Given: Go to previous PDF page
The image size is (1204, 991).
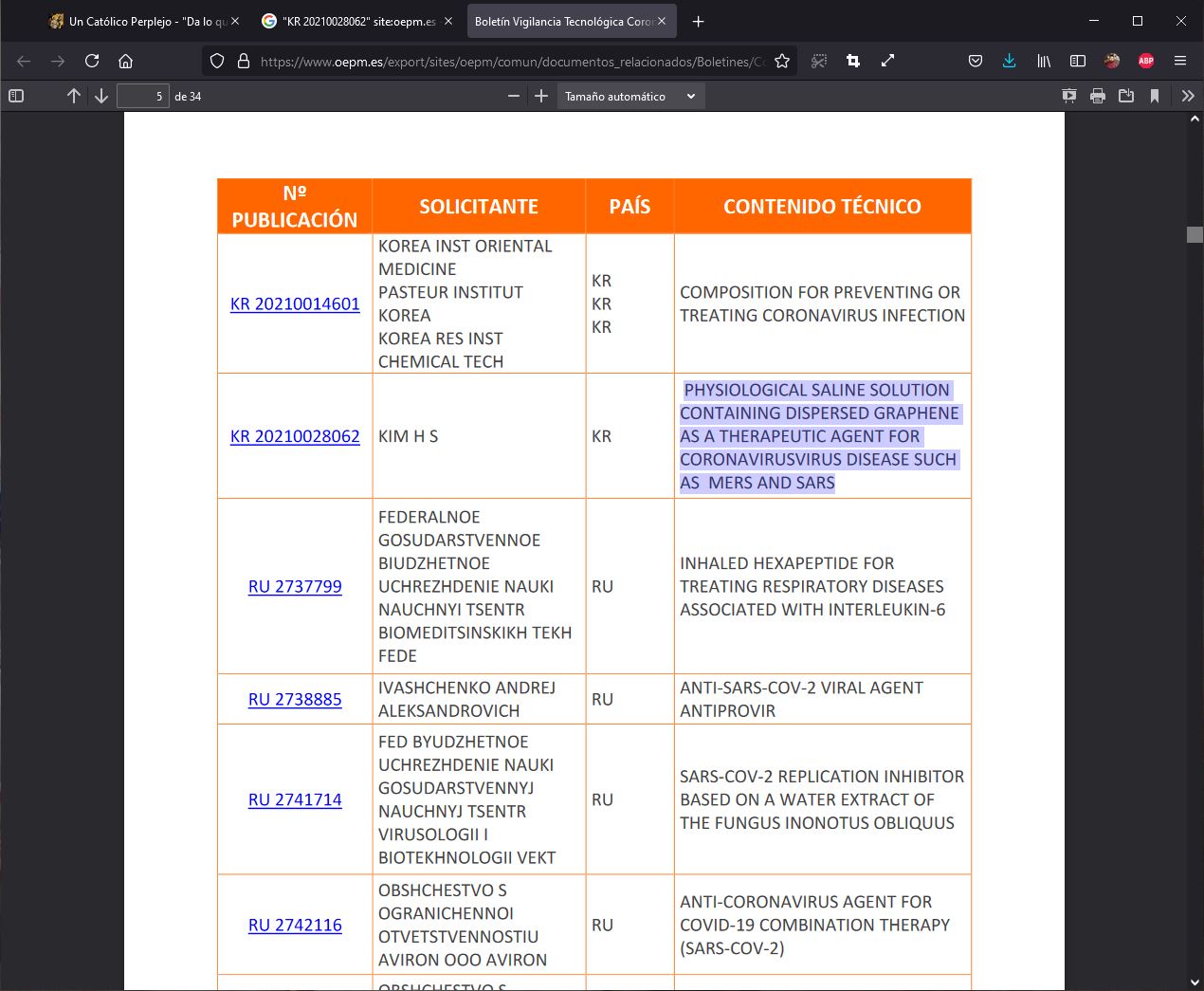Looking at the screenshot, I should (74, 96).
